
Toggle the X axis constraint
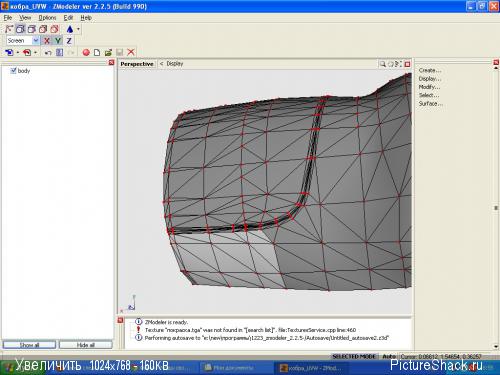47,41
